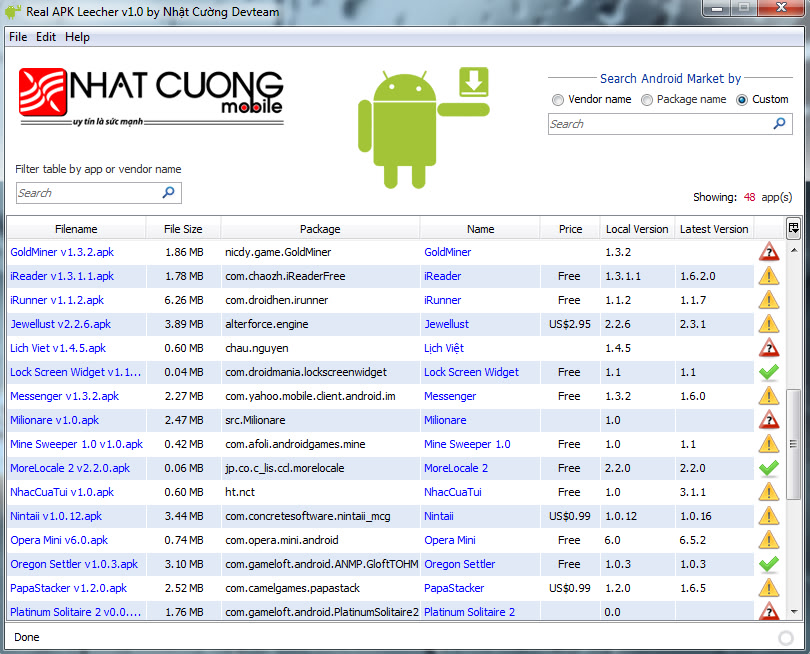Viewport: 810px width, 654px height.
Task: Click the Jewellust app name link
Action: (446, 324)
